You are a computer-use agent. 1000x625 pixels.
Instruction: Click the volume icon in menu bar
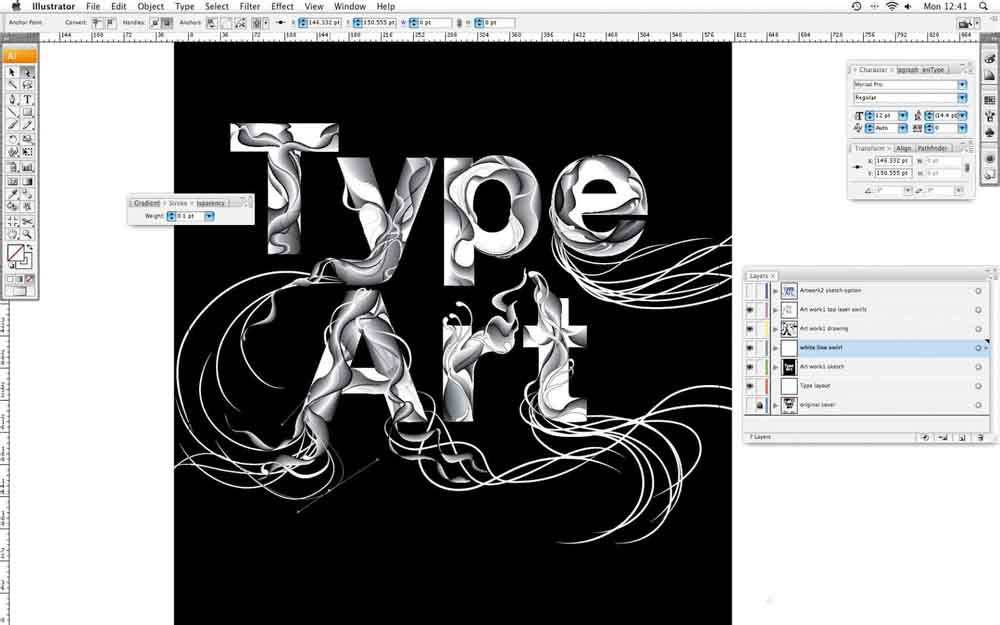908,6
